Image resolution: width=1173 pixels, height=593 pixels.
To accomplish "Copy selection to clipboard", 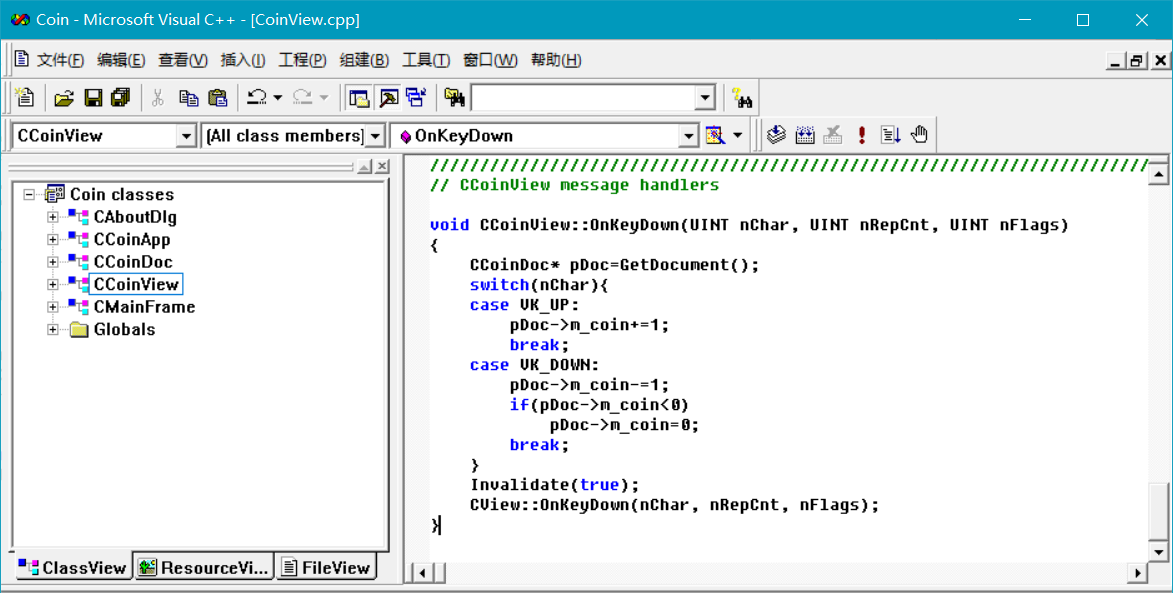I will [188, 98].
